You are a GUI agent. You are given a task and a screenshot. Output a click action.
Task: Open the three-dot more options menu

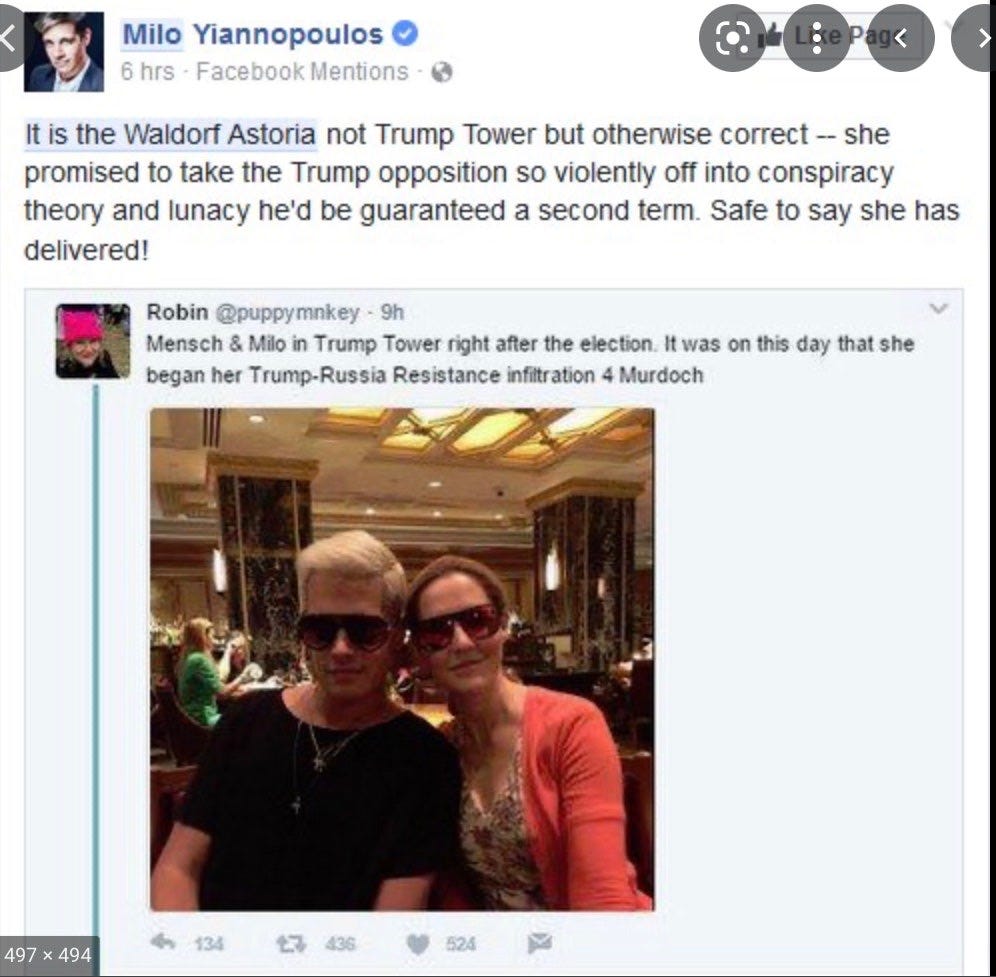click(x=817, y=38)
